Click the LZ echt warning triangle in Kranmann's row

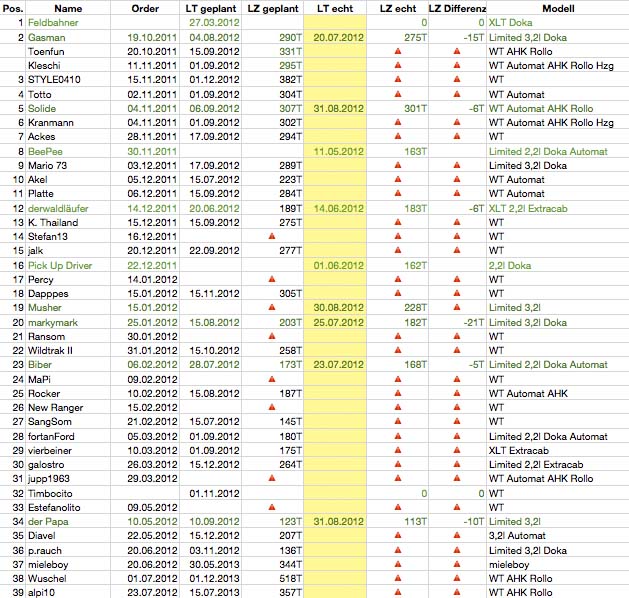[398, 122]
